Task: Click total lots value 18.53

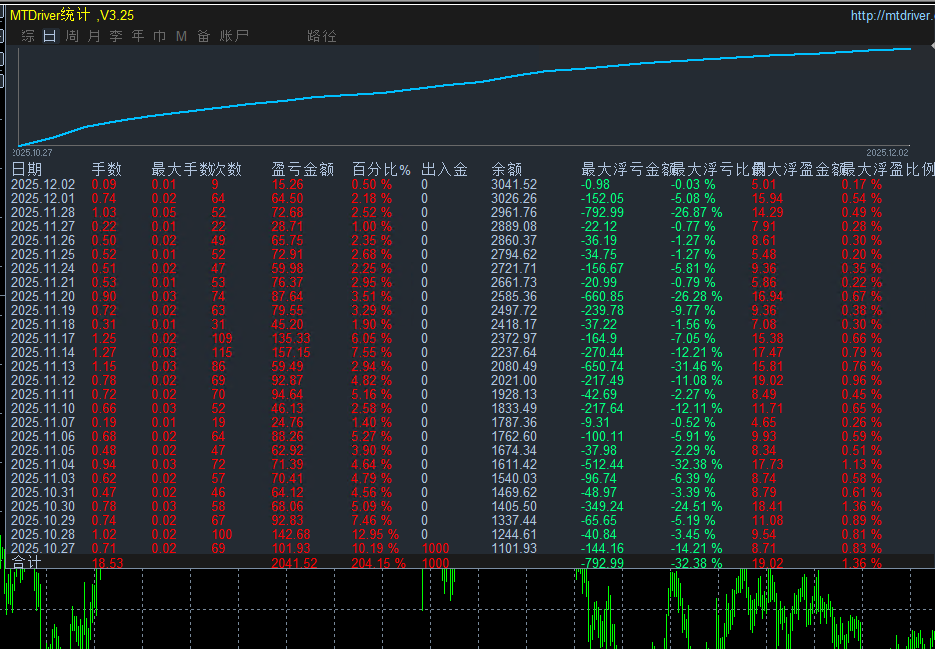Action: point(108,563)
